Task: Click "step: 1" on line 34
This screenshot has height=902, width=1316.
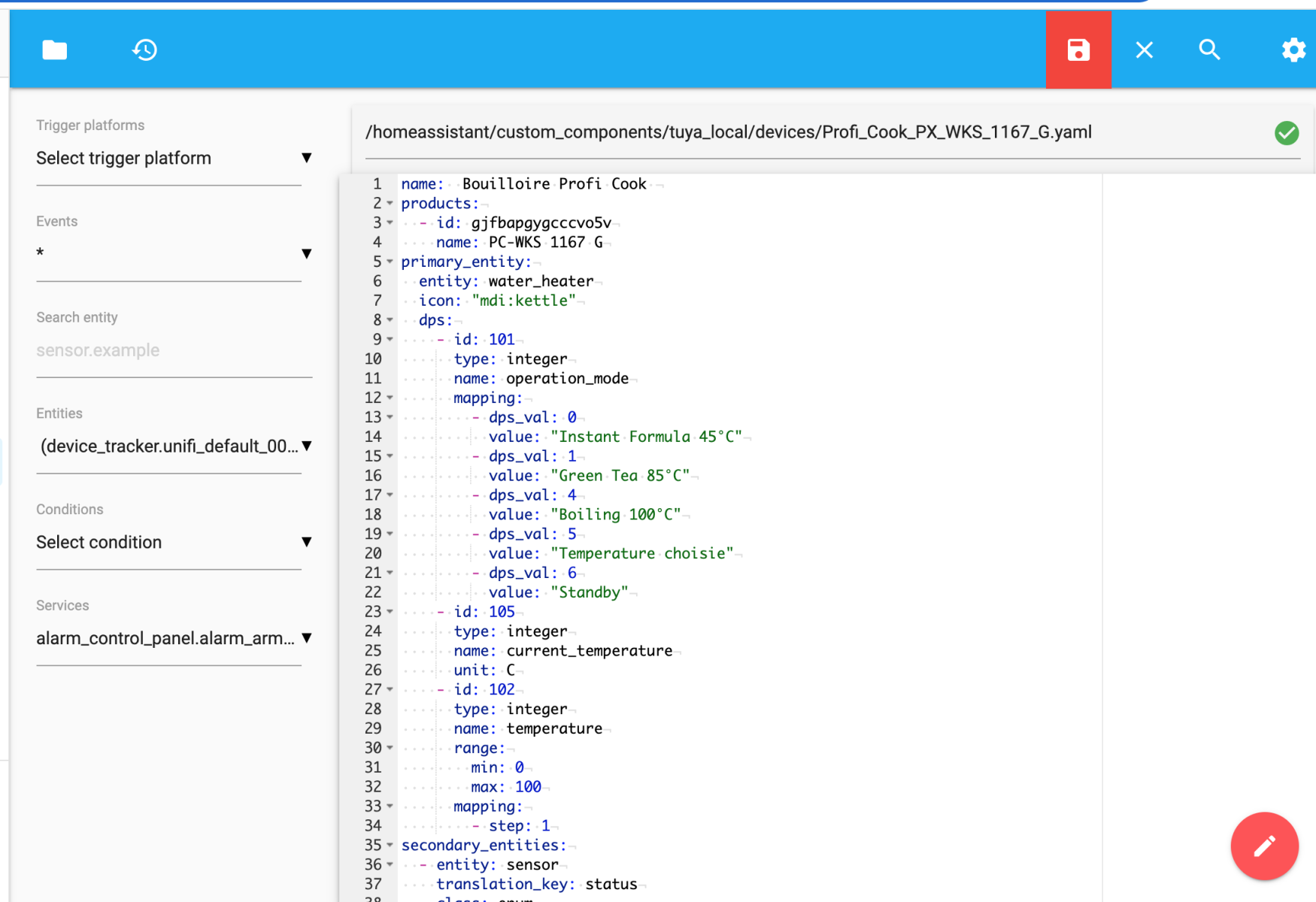Action: pyautogui.click(x=519, y=826)
